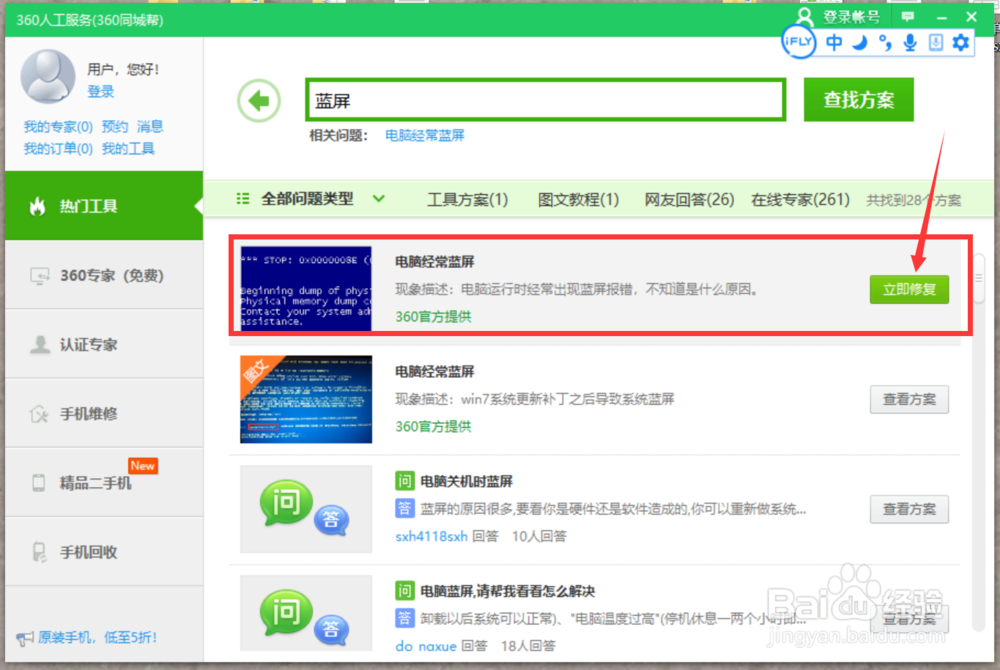Switch to the 在线专家(261) tab
The height and width of the screenshot is (670, 1000).
[x=799, y=198]
